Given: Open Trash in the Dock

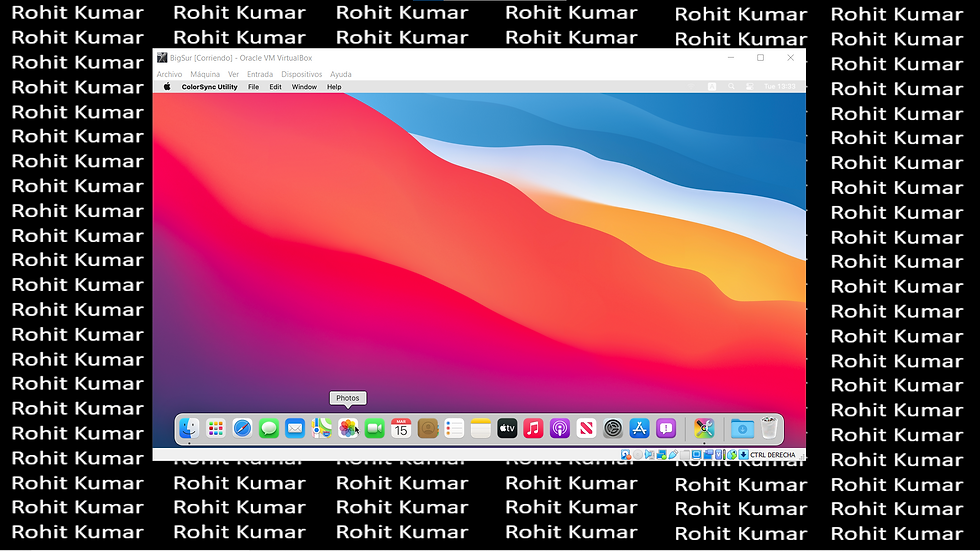Looking at the screenshot, I should tap(769, 429).
